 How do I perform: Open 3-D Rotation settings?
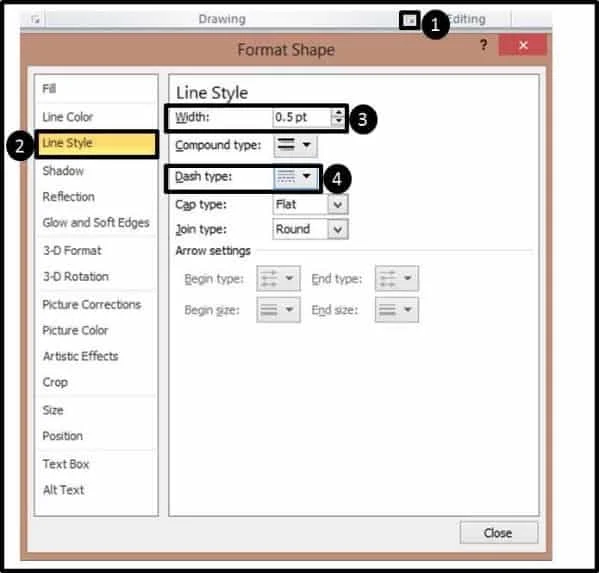tap(76, 277)
